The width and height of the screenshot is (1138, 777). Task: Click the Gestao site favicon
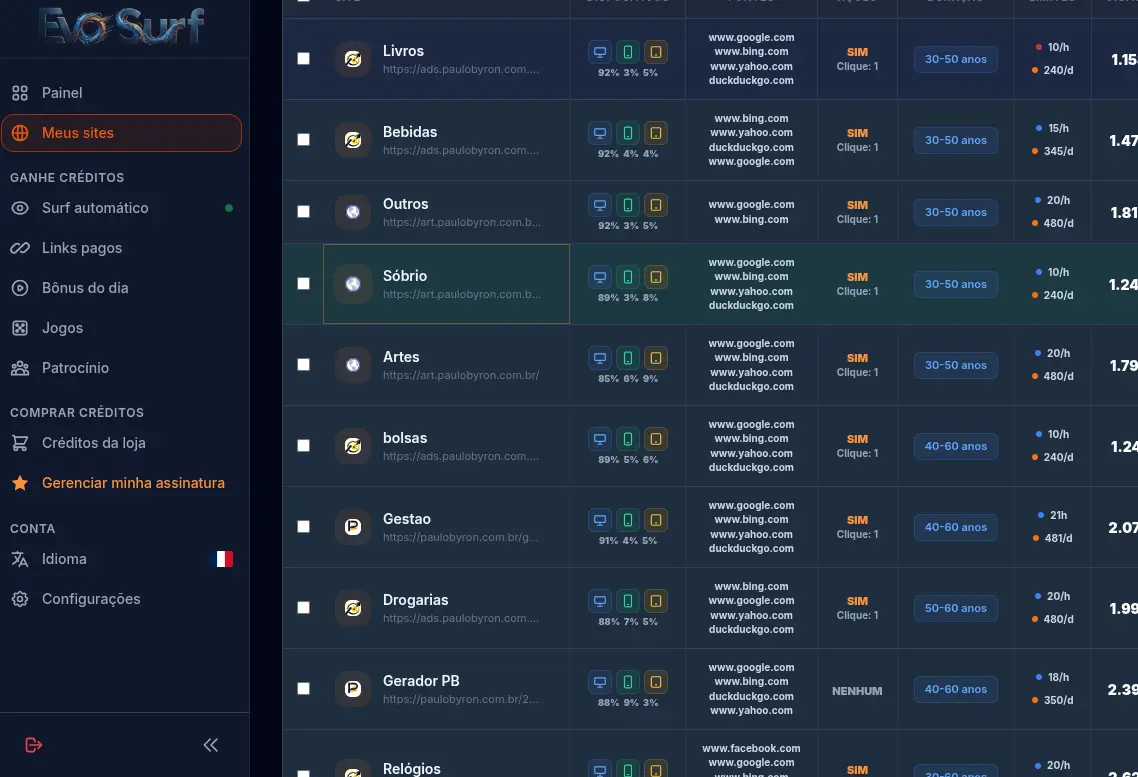tap(353, 527)
